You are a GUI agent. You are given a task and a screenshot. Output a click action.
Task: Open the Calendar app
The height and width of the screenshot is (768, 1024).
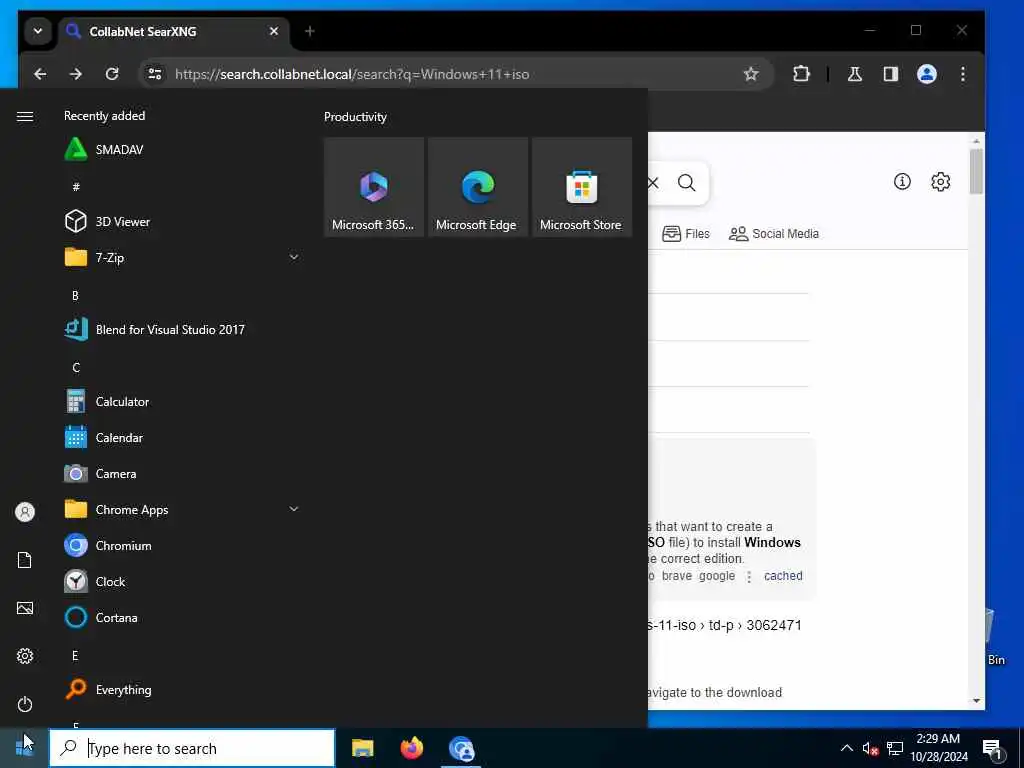(182, 438)
